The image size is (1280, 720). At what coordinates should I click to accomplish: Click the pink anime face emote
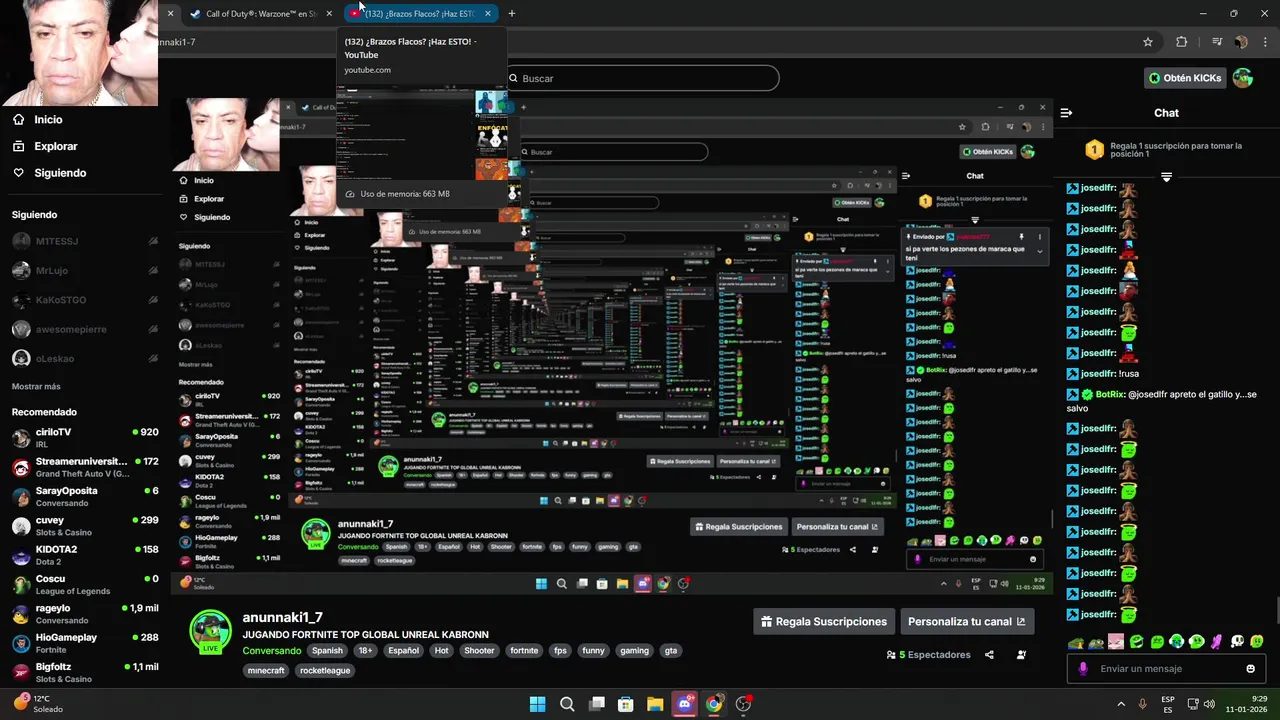point(1116,642)
